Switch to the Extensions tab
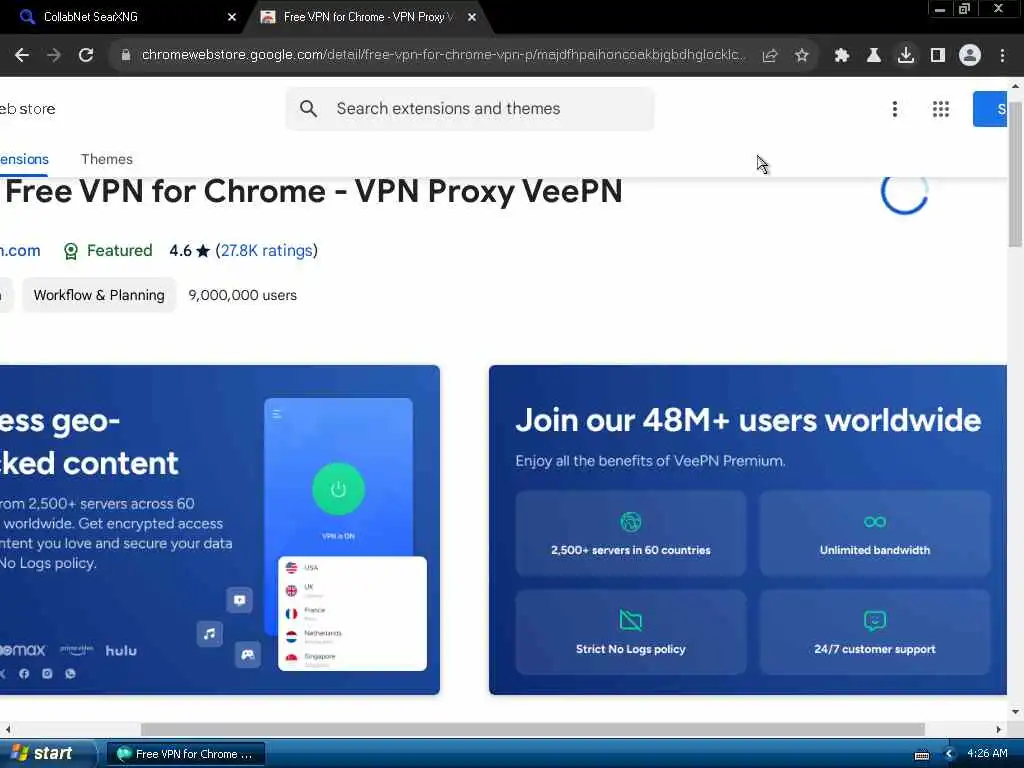The width and height of the screenshot is (1024, 768). tap(24, 159)
